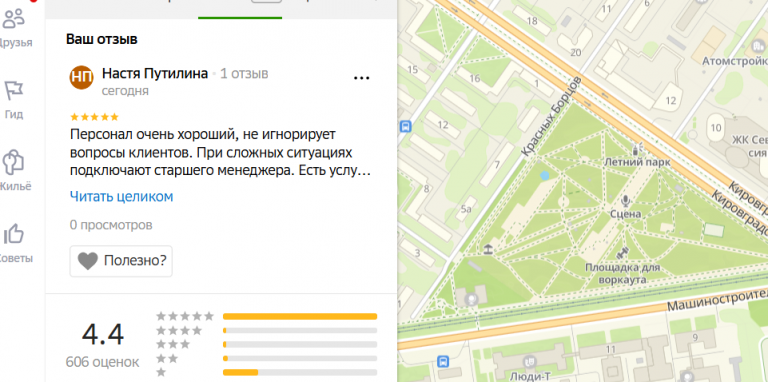Open Настя Путилина profile name
The width and height of the screenshot is (768, 382).
(x=155, y=74)
